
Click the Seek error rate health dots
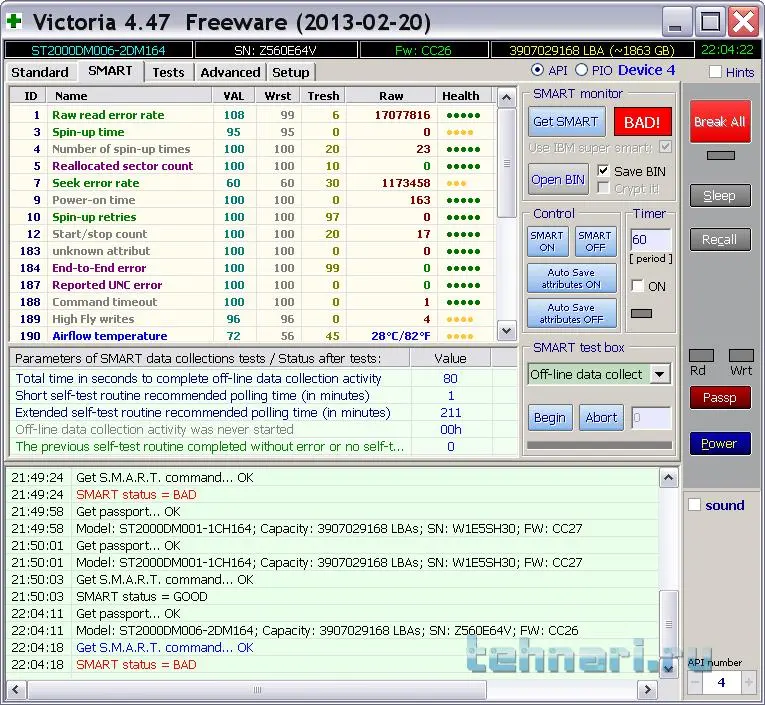[x=456, y=183]
